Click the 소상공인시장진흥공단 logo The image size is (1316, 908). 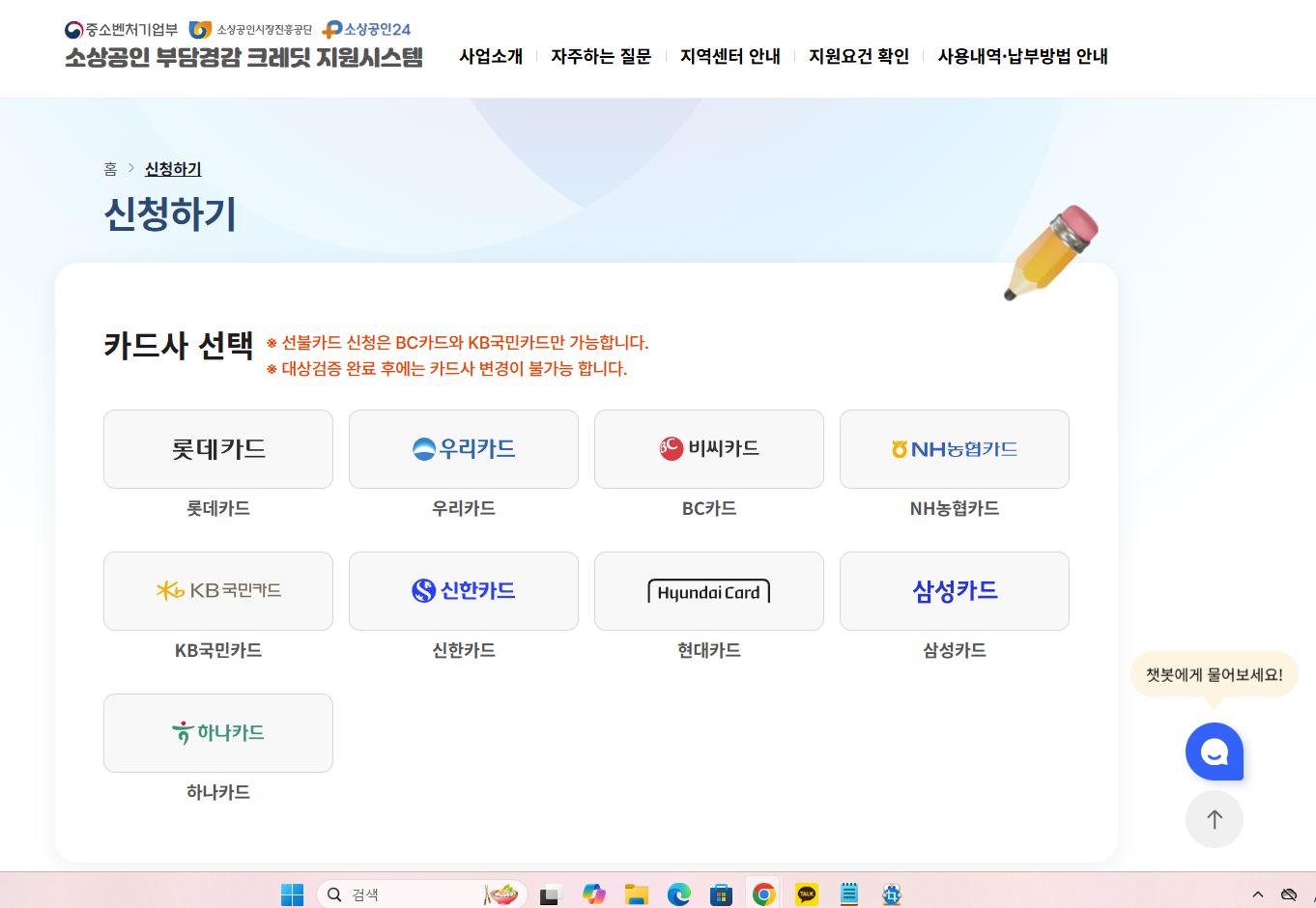(x=251, y=30)
